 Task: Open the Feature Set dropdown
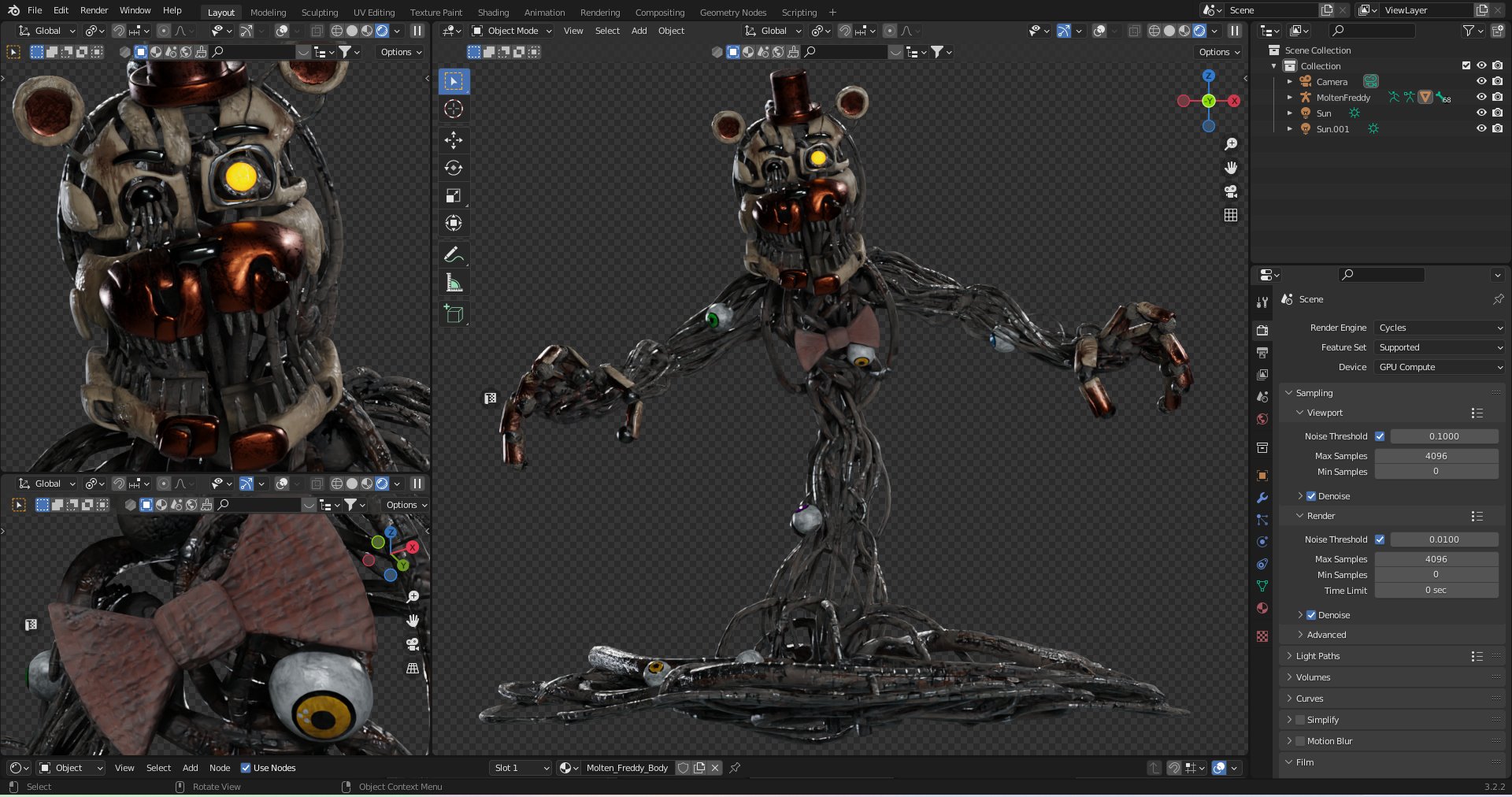tap(1440, 347)
